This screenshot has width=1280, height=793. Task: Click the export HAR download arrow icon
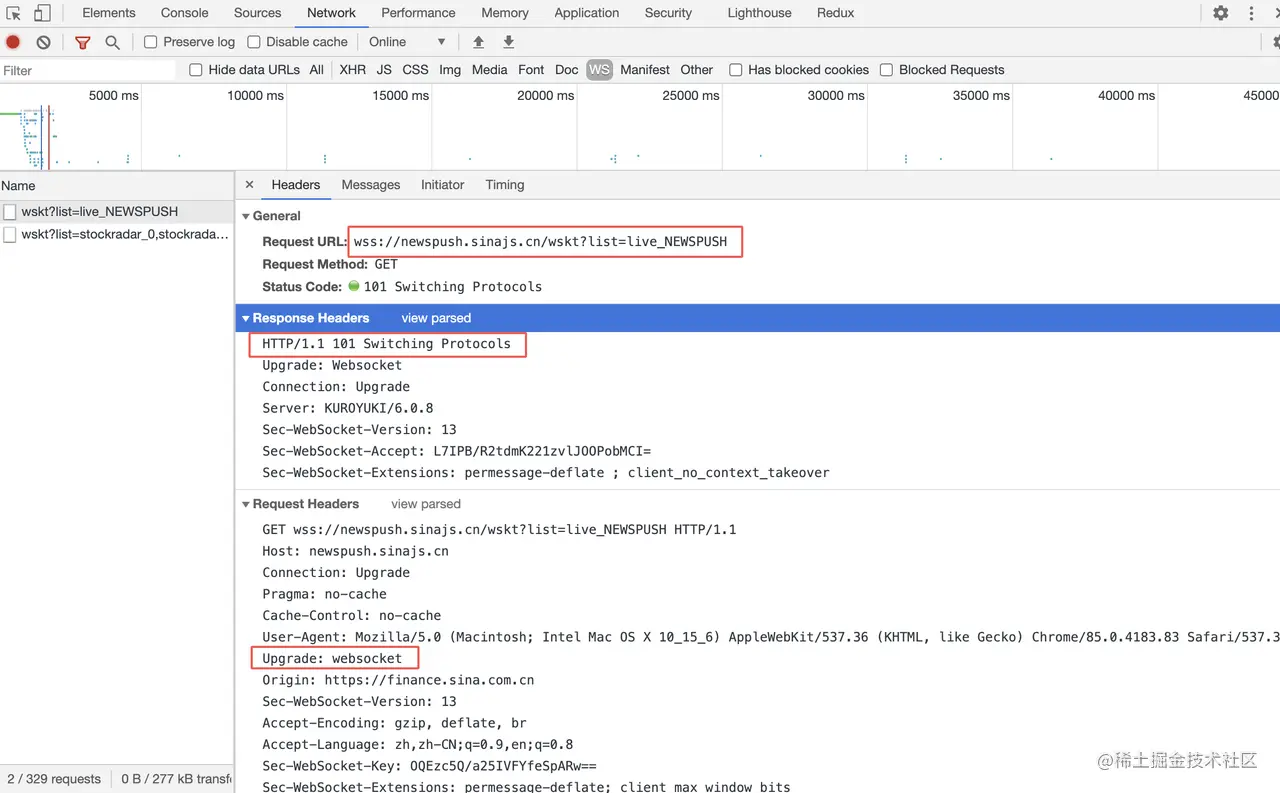pos(508,42)
